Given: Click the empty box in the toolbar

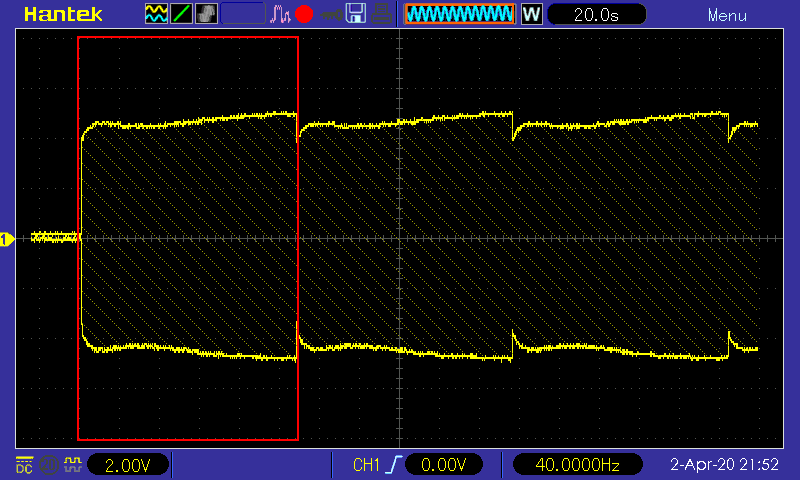Looking at the screenshot, I should click(x=243, y=14).
